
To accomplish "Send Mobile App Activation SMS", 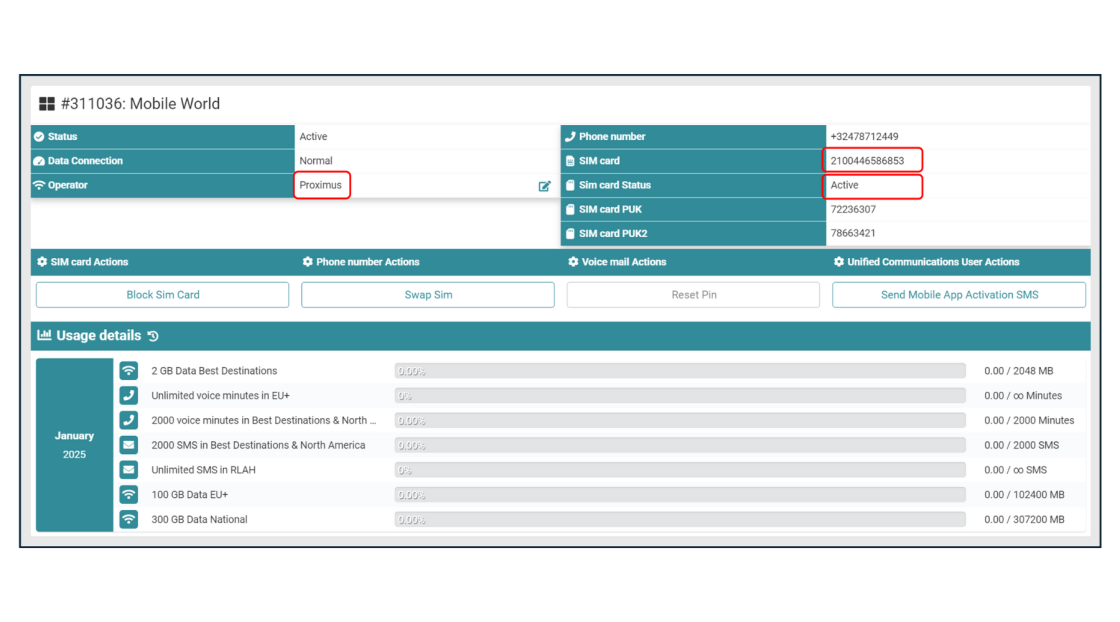I will click(959, 295).
